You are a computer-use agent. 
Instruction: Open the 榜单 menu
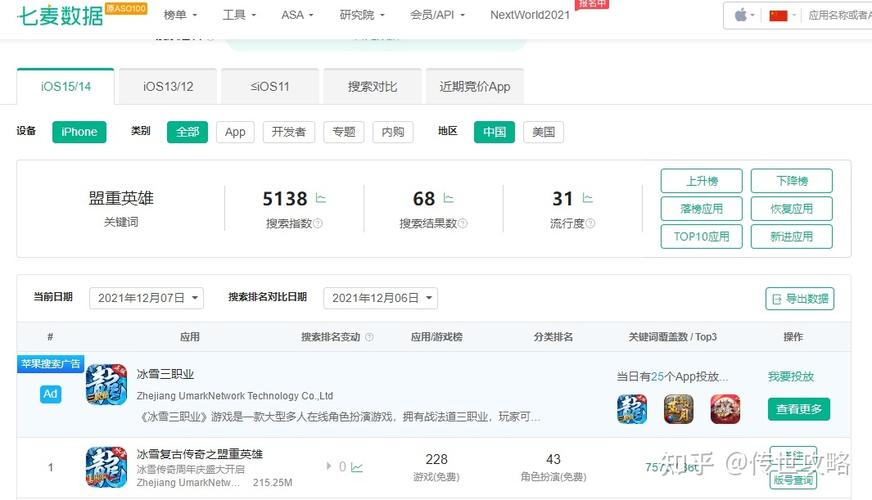click(x=180, y=15)
